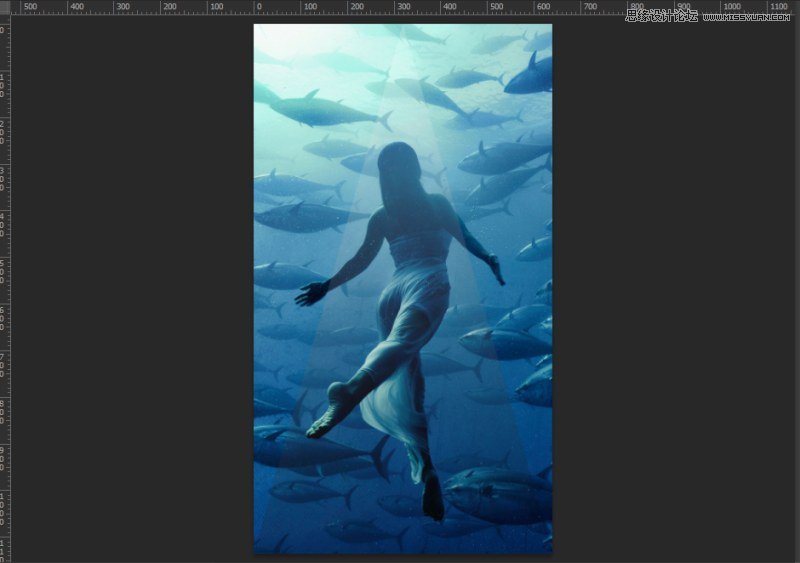Click the "600" mark on the horizontal ruler
The image size is (800, 563).
point(543,7)
